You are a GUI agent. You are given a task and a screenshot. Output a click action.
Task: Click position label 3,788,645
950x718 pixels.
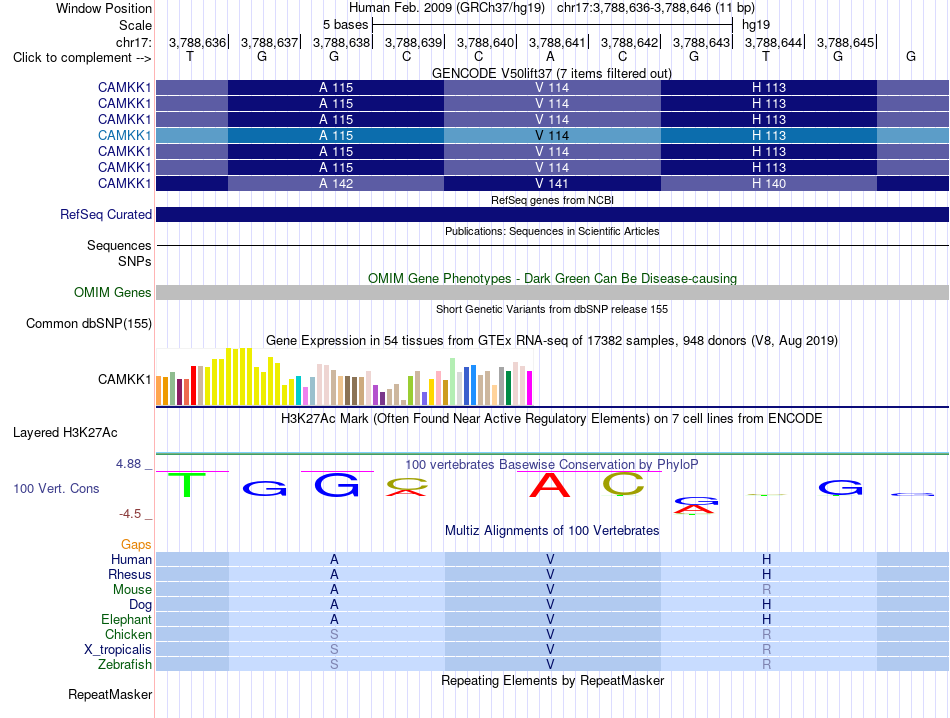click(x=846, y=42)
